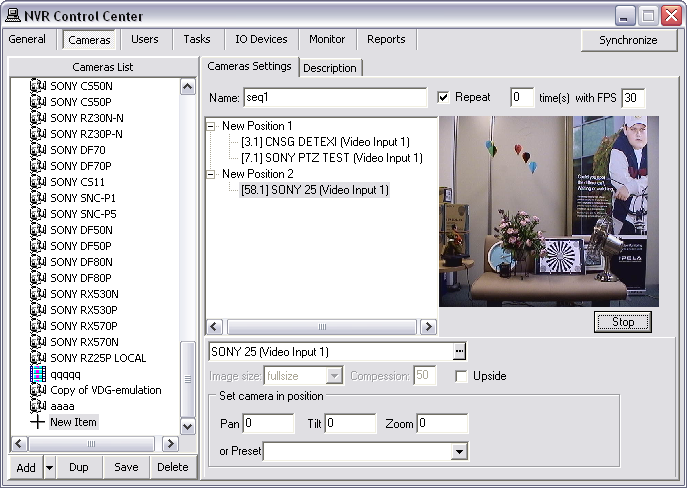Enable the Upside checkbox
687x488 pixels.
tap(461, 376)
